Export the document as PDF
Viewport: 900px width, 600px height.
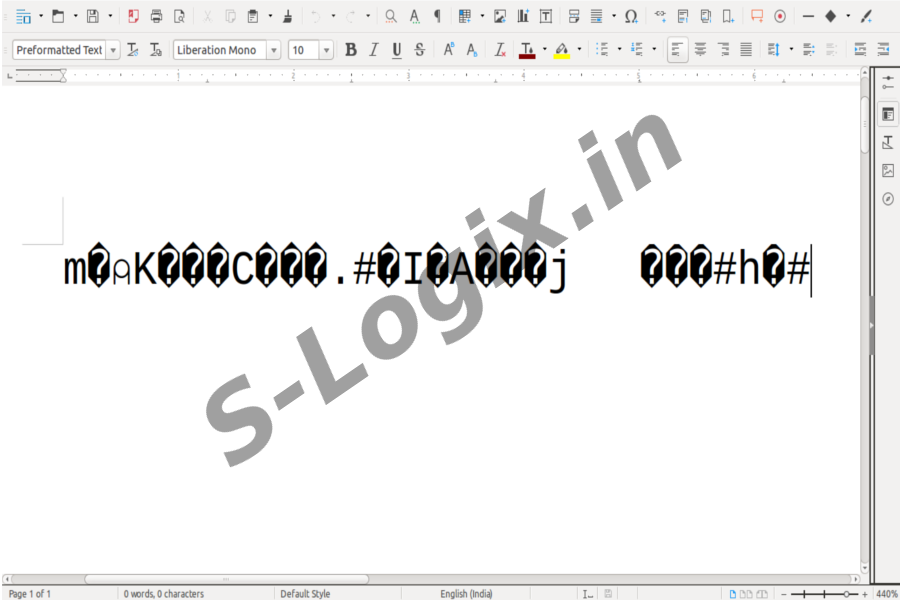pyautogui.click(x=133, y=16)
